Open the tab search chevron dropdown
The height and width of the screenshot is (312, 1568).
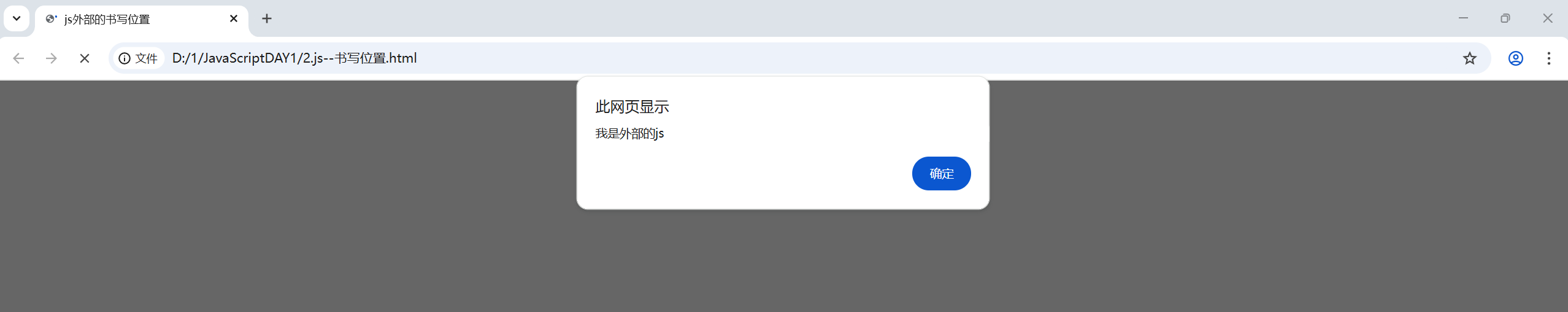coord(17,18)
